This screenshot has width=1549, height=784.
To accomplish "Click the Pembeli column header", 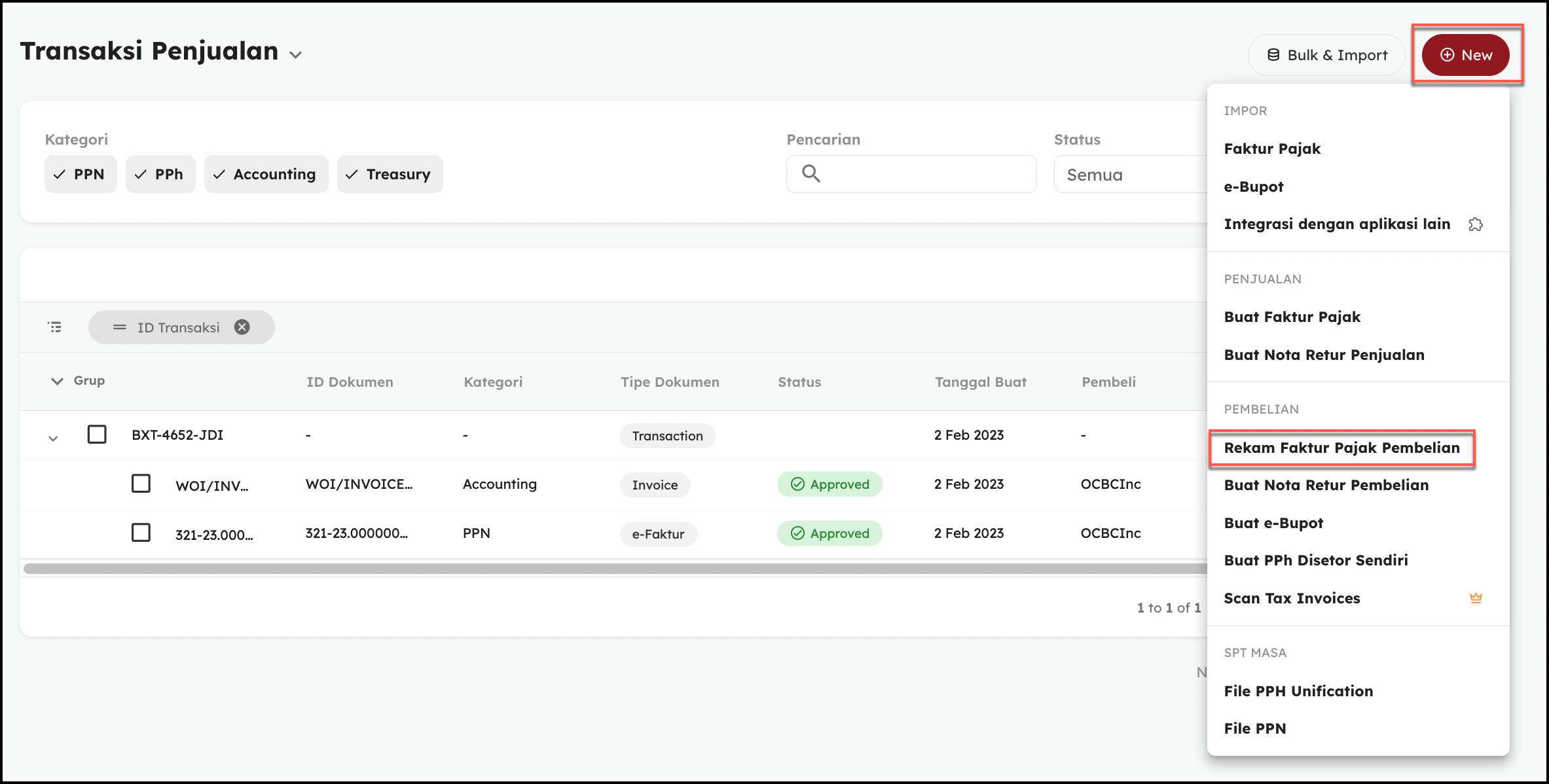I will [1108, 382].
